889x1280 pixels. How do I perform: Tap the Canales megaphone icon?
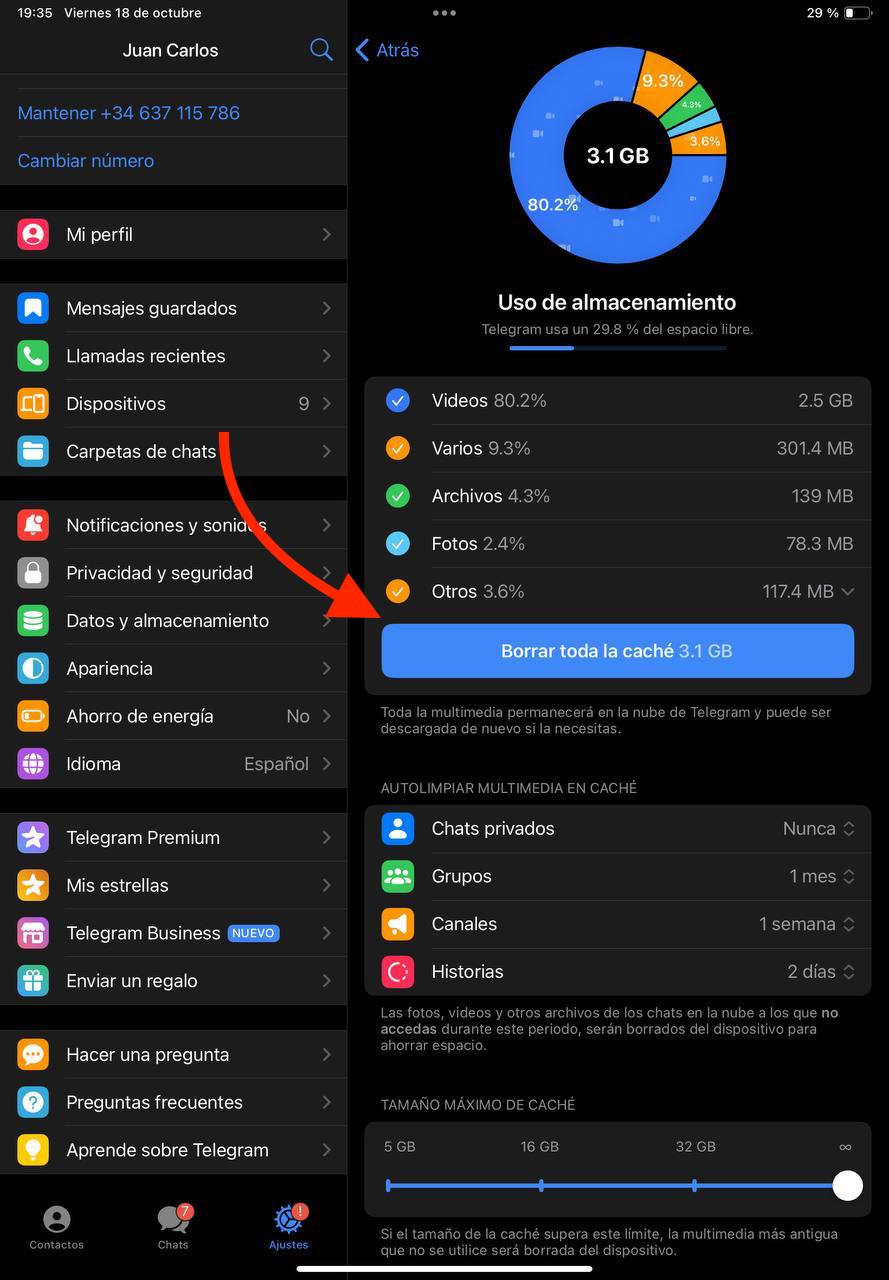[x=398, y=924]
